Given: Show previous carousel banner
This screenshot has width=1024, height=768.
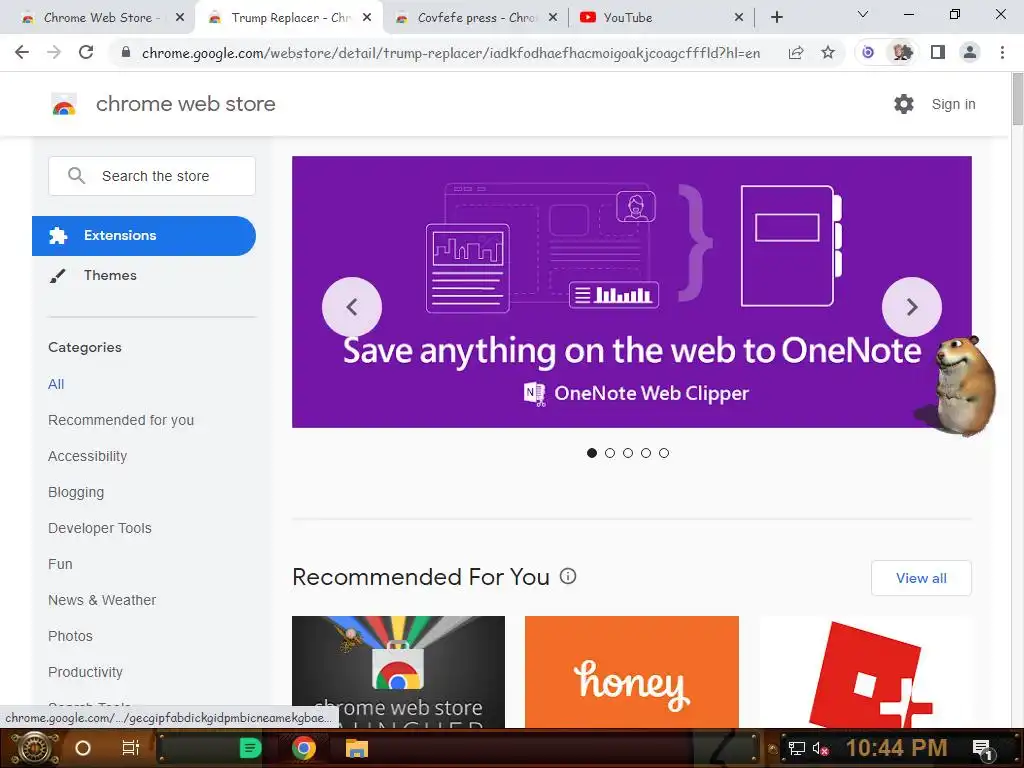Looking at the screenshot, I should (x=352, y=307).
